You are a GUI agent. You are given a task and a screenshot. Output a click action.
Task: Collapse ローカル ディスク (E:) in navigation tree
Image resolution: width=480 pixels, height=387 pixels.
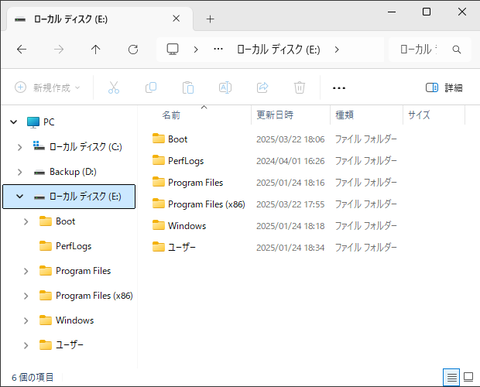point(20,196)
